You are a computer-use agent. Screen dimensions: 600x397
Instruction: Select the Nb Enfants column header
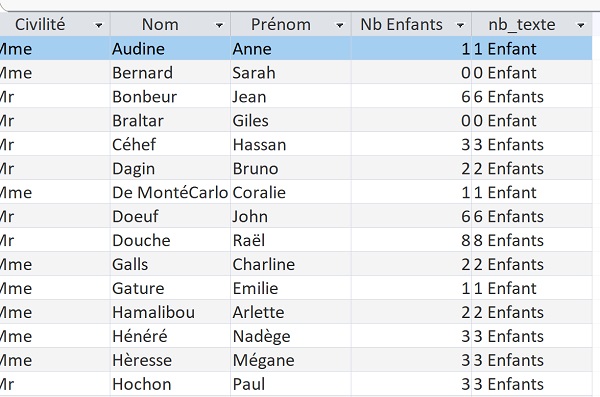click(401, 25)
